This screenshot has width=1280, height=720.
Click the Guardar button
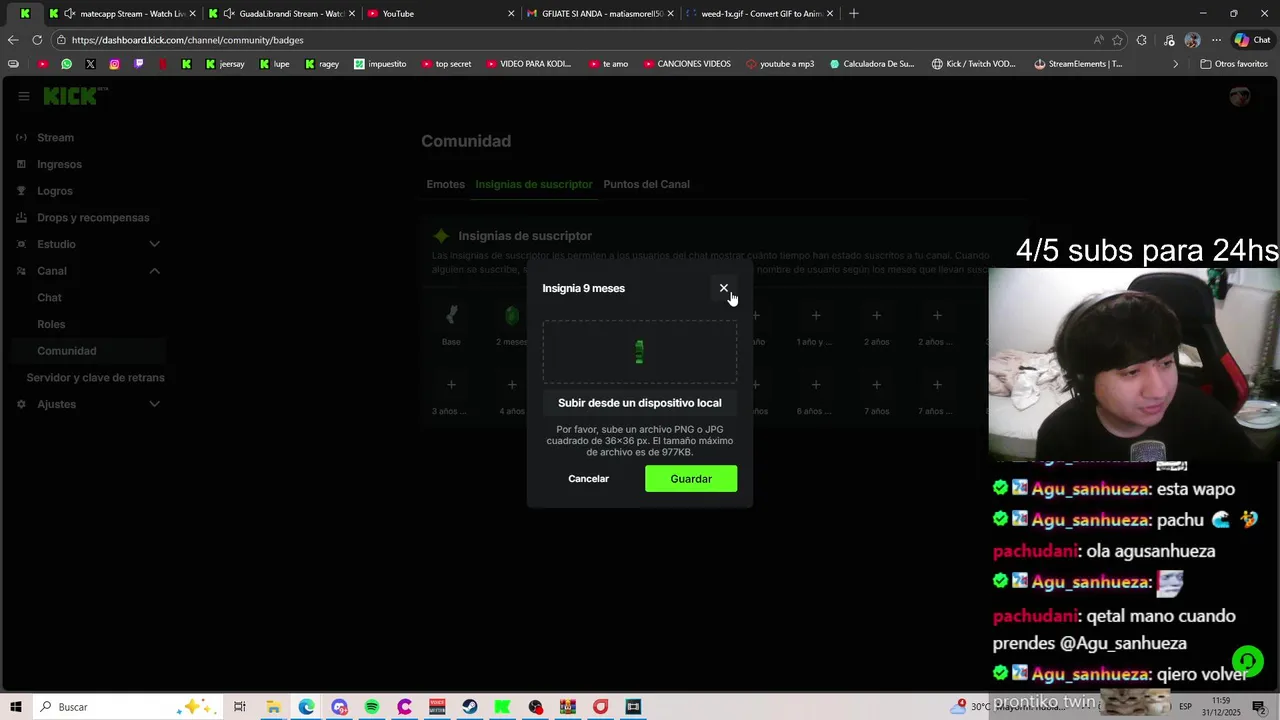691,479
